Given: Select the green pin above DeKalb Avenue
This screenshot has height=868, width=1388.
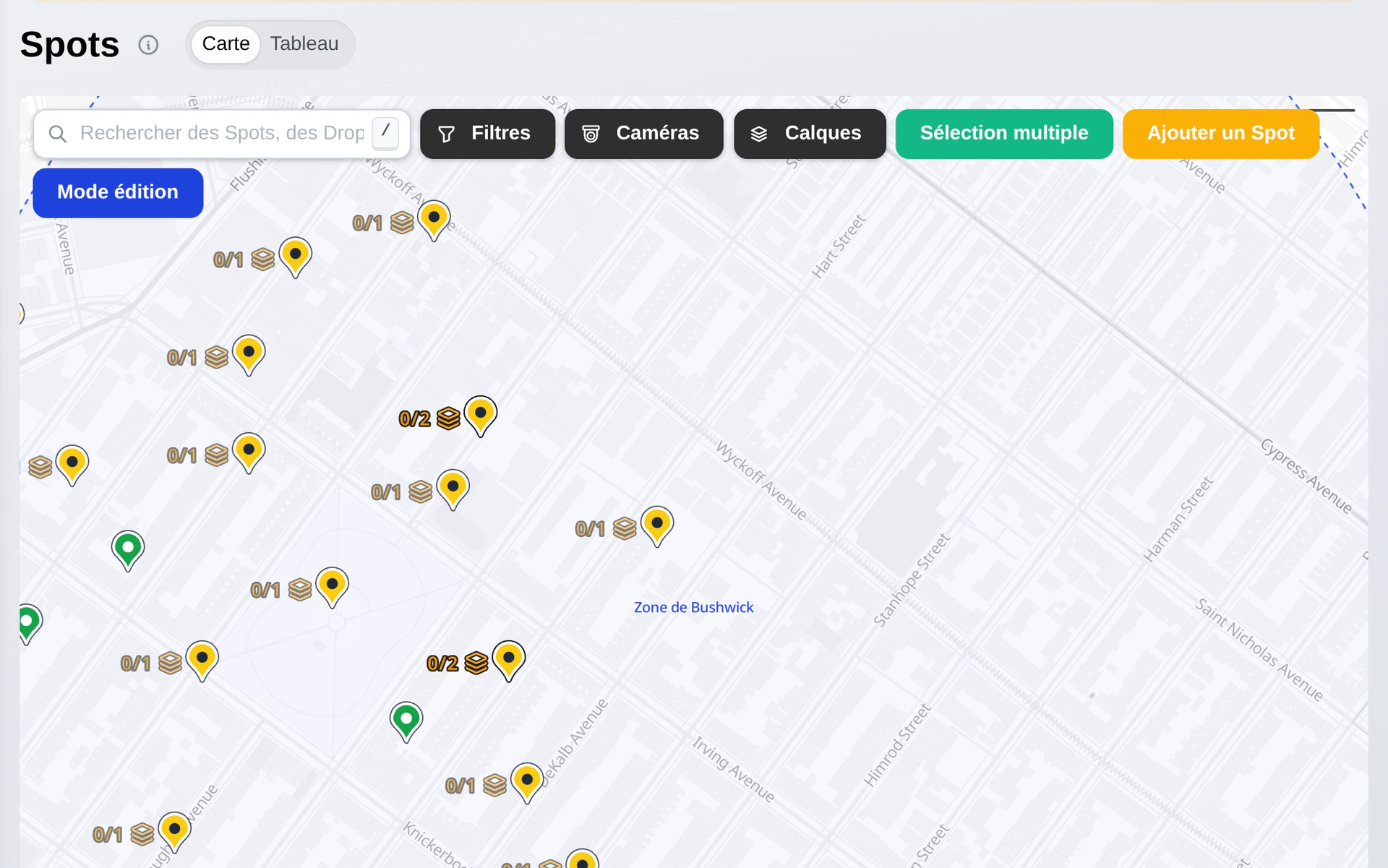Looking at the screenshot, I should point(406,721).
